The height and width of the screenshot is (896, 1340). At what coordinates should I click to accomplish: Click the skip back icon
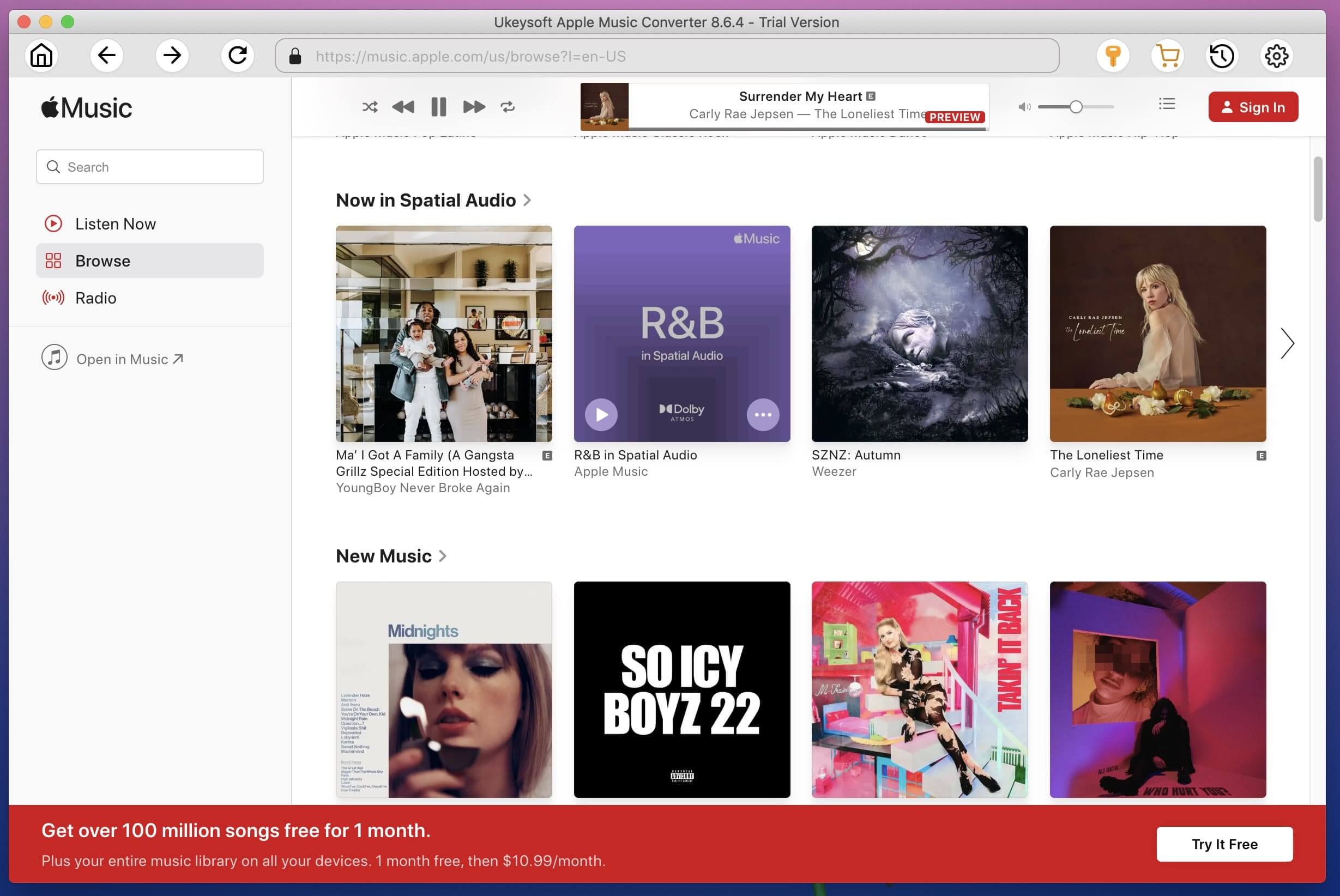point(402,107)
